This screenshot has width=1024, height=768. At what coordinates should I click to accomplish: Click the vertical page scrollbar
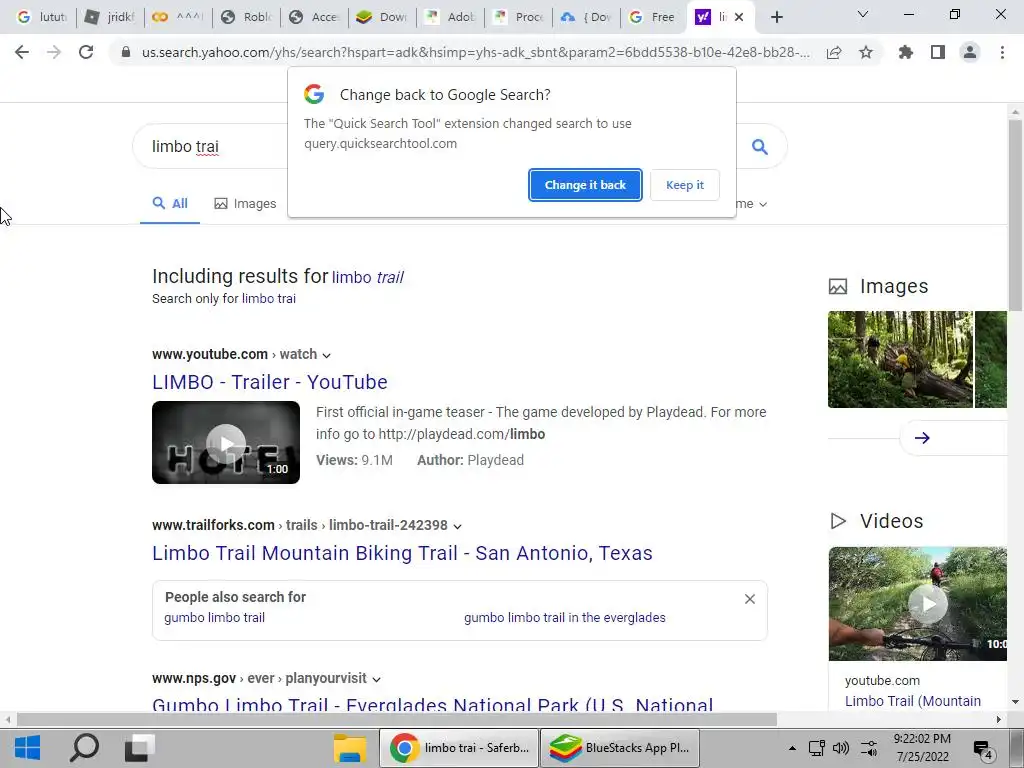coord(1015,216)
